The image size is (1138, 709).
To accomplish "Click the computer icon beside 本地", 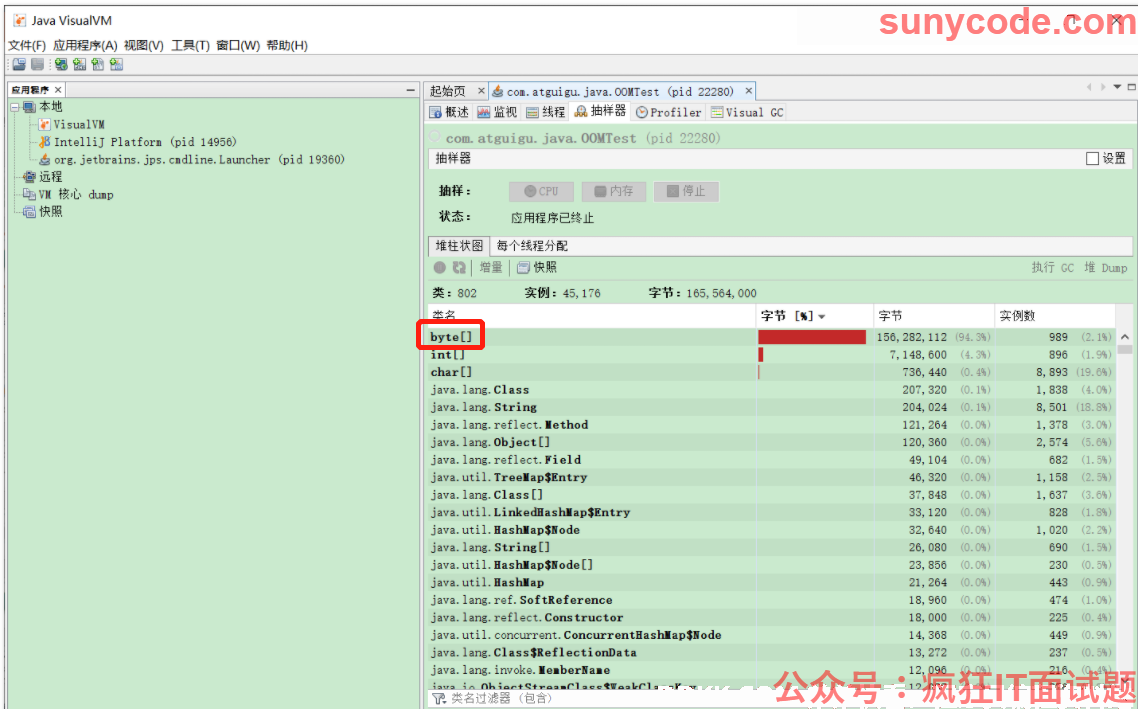I will click(x=29, y=107).
